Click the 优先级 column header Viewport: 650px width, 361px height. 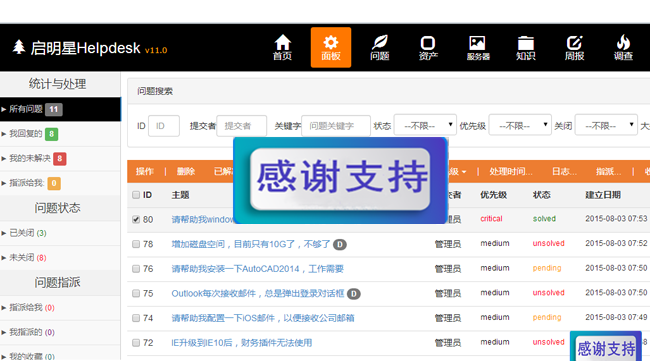tap(493, 195)
